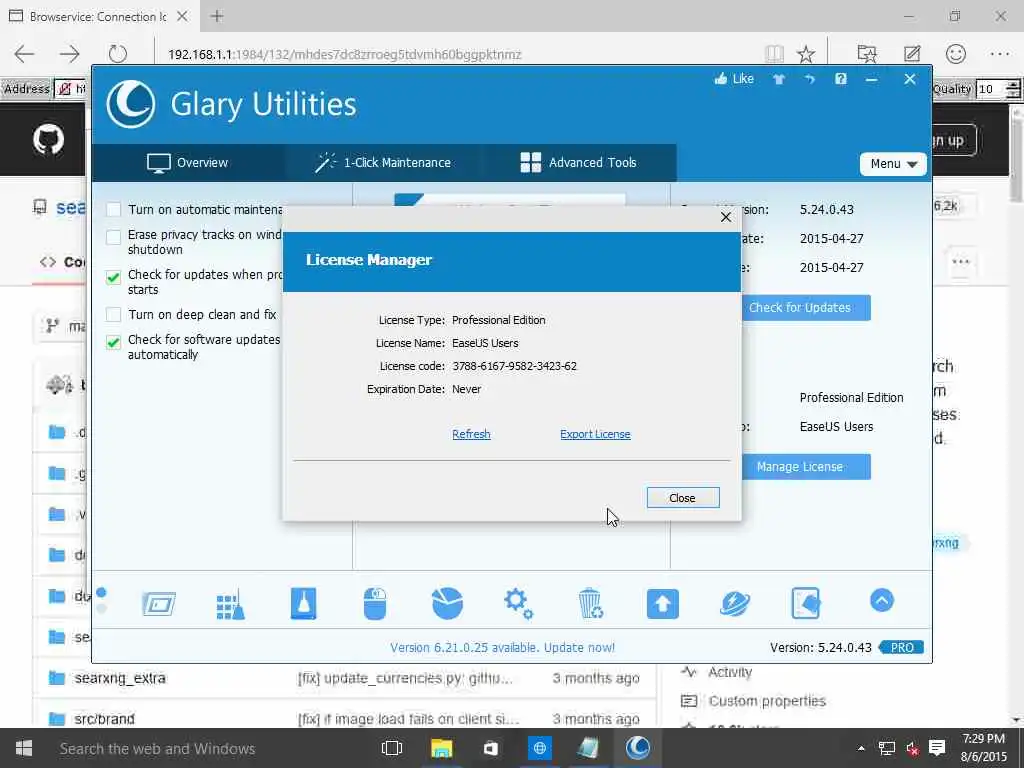This screenshot has height=768, width=1024.
Task: Open the Disk Cleaner dock icon
Action: coord(159,603)
